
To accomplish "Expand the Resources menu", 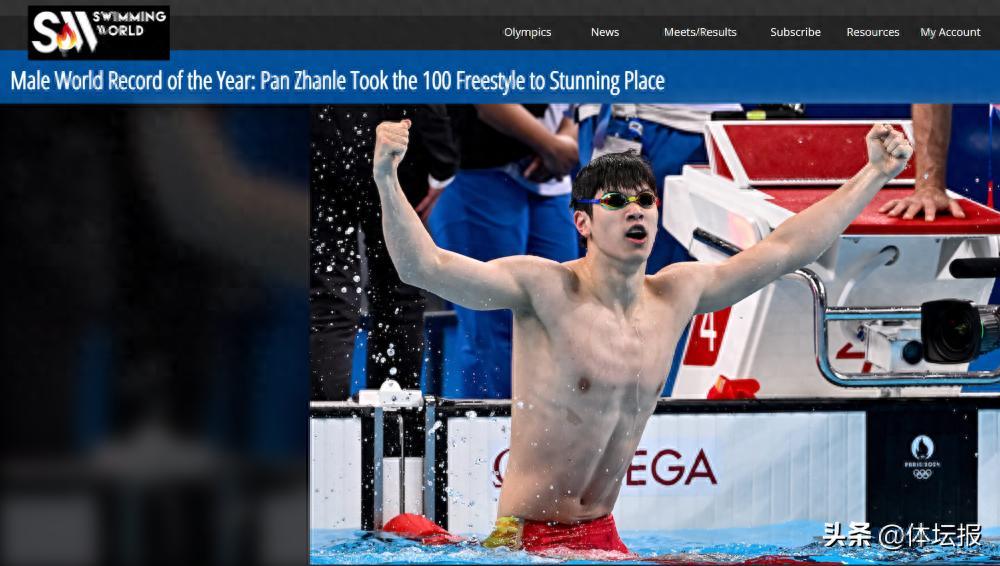I will 872,32.
